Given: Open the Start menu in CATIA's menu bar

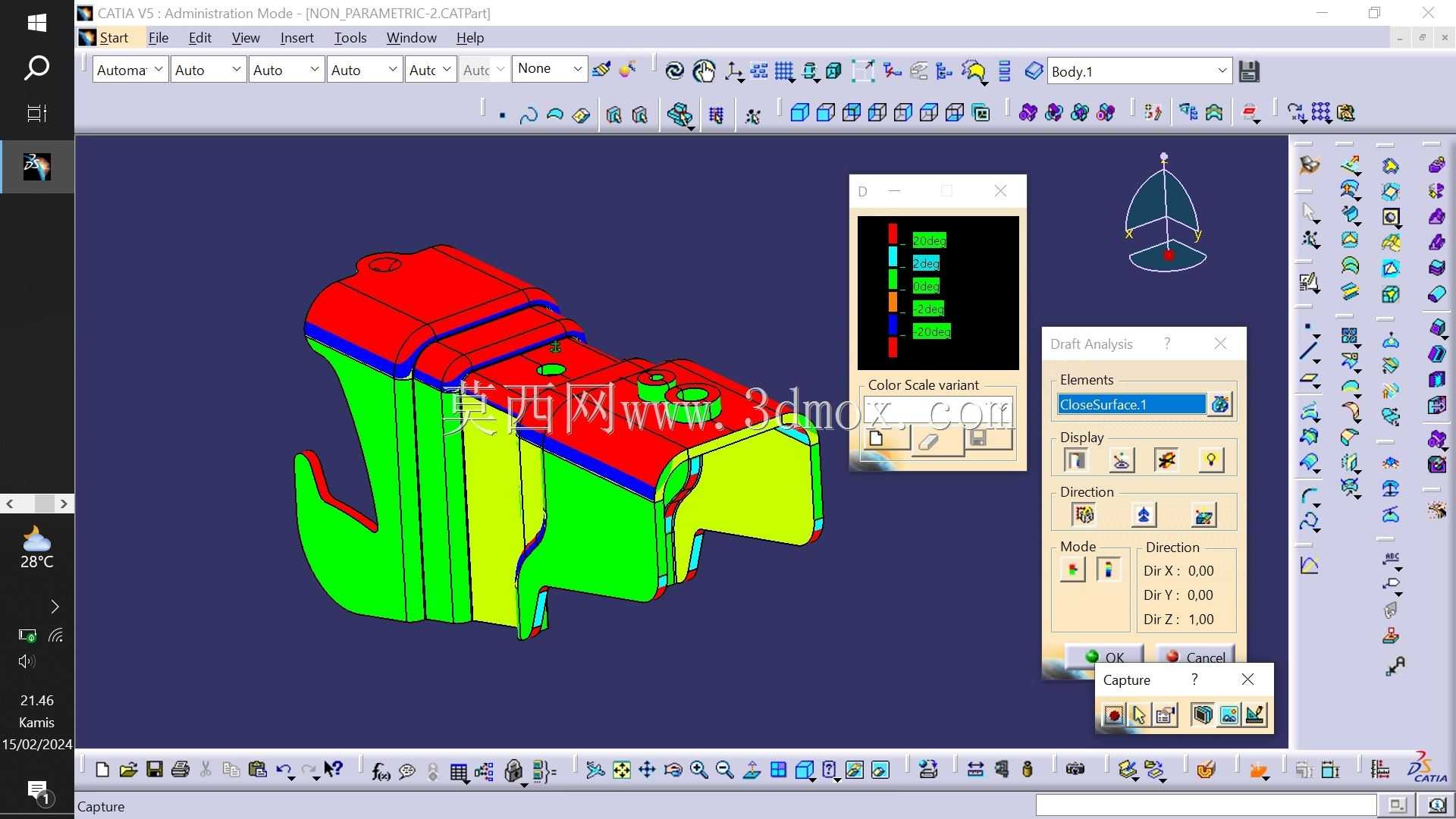Looking at the screenshot, I should [114, 38].
